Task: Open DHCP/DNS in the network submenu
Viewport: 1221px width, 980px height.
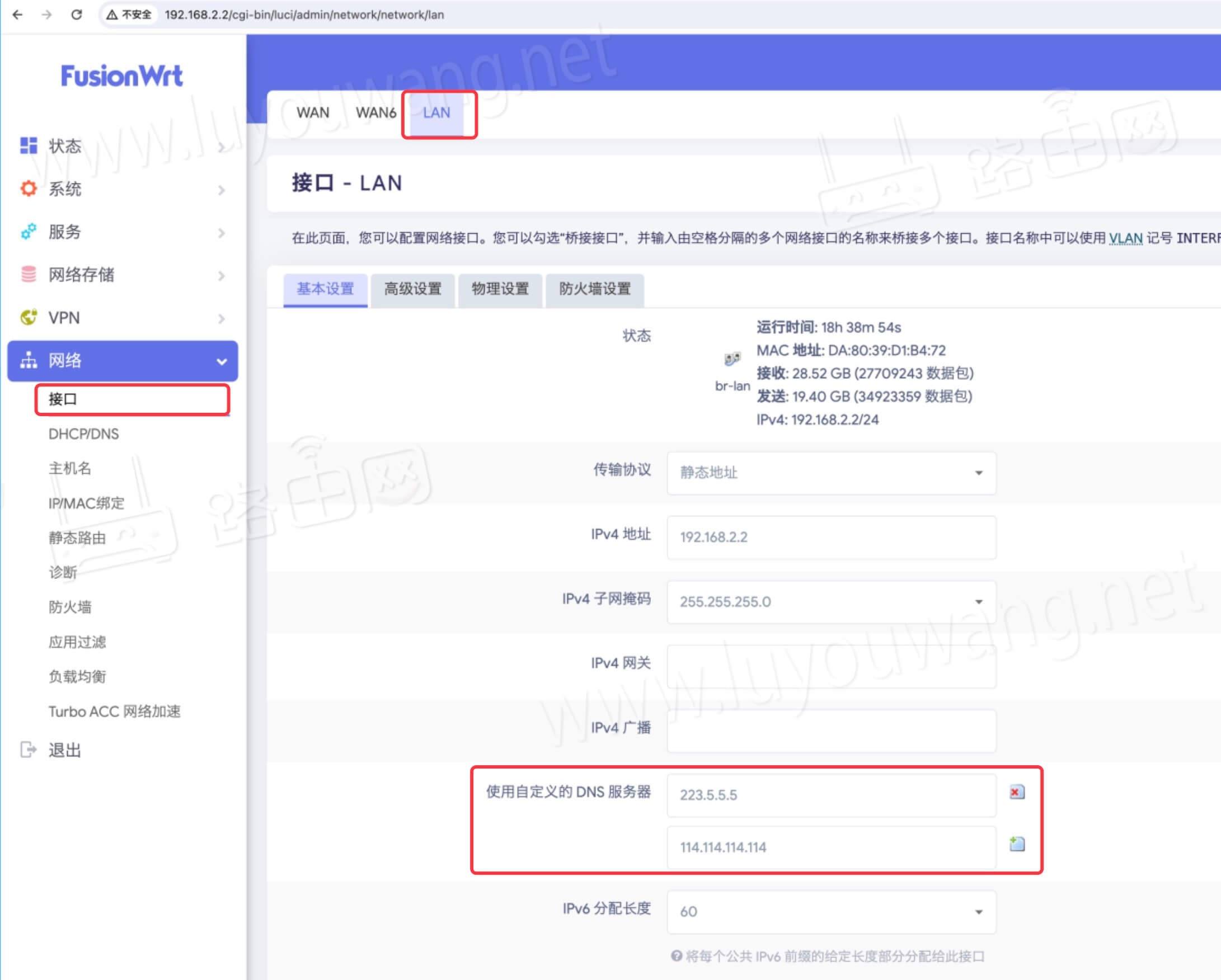Action: [x=84, y=434]
